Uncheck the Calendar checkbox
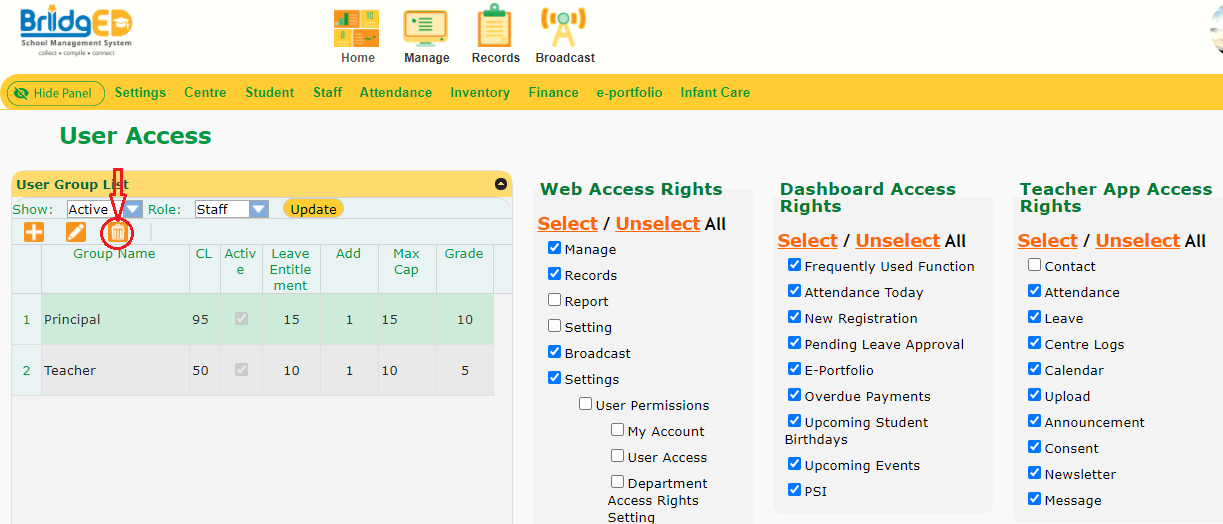 pos(1034,369)
